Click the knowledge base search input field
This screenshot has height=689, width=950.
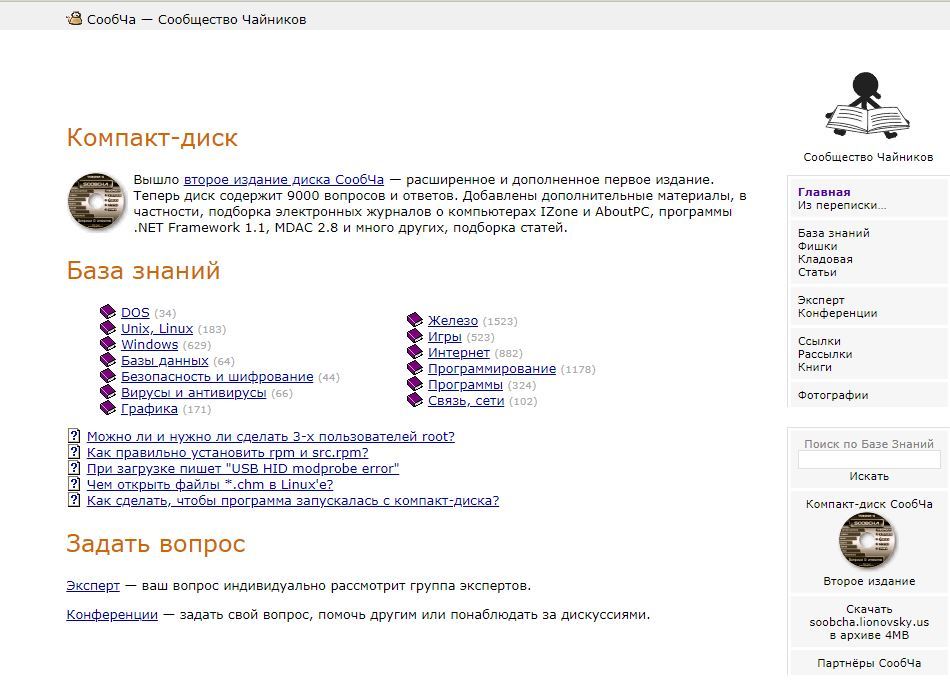(868, 460)
